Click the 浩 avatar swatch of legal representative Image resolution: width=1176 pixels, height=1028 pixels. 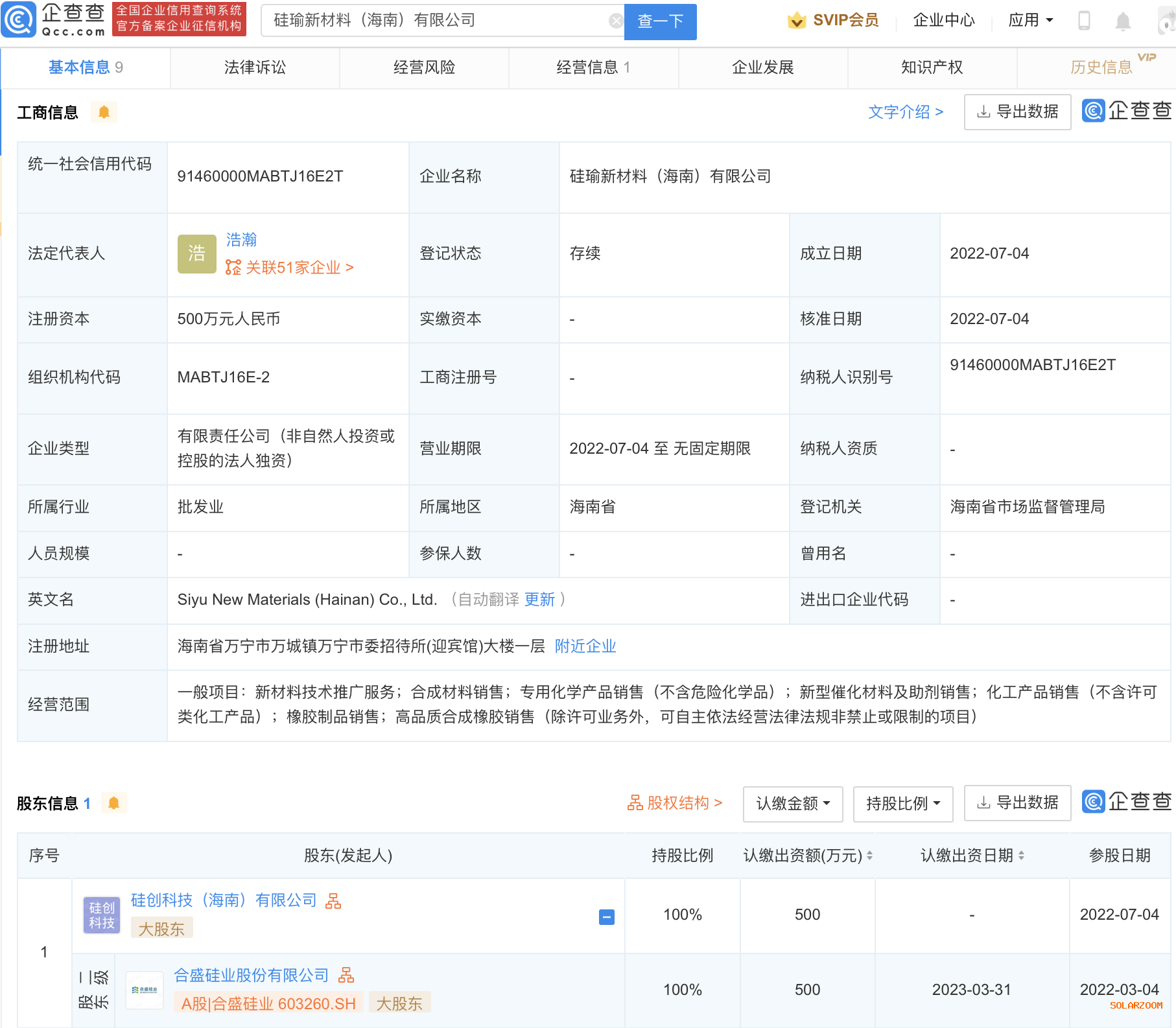pos(196,253)
